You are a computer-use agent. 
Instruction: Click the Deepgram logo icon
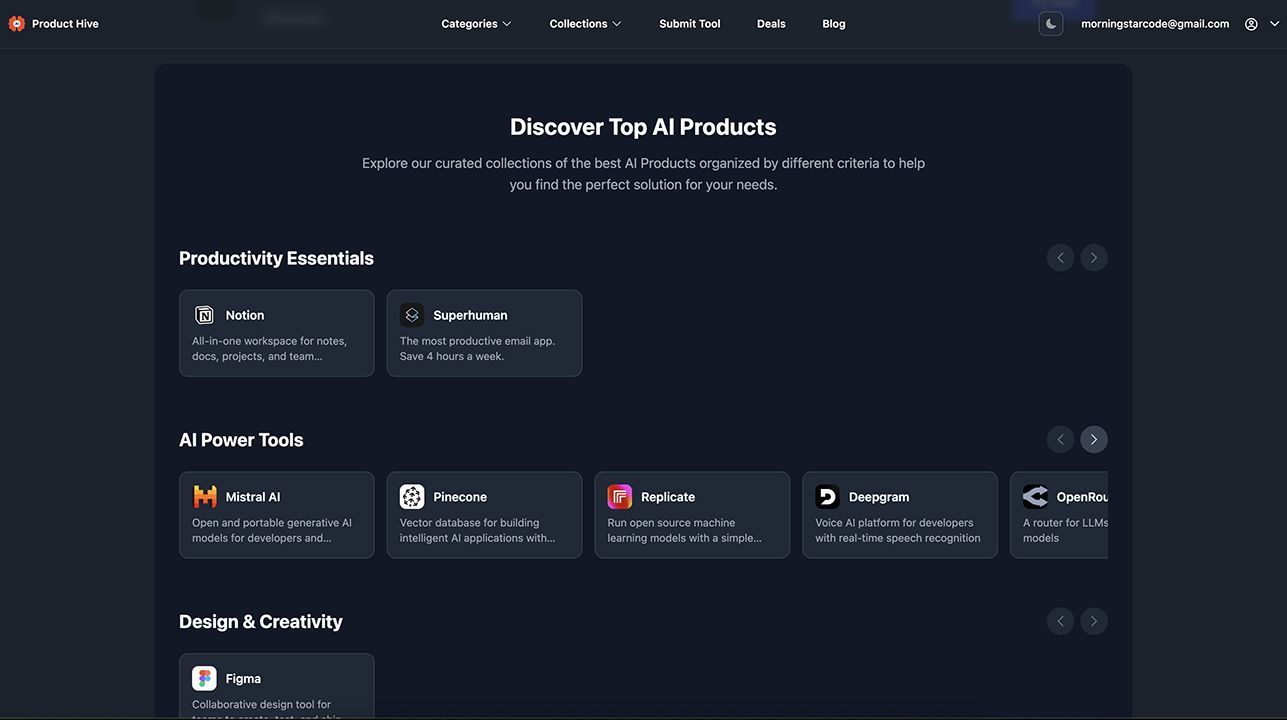click(827, 497)
